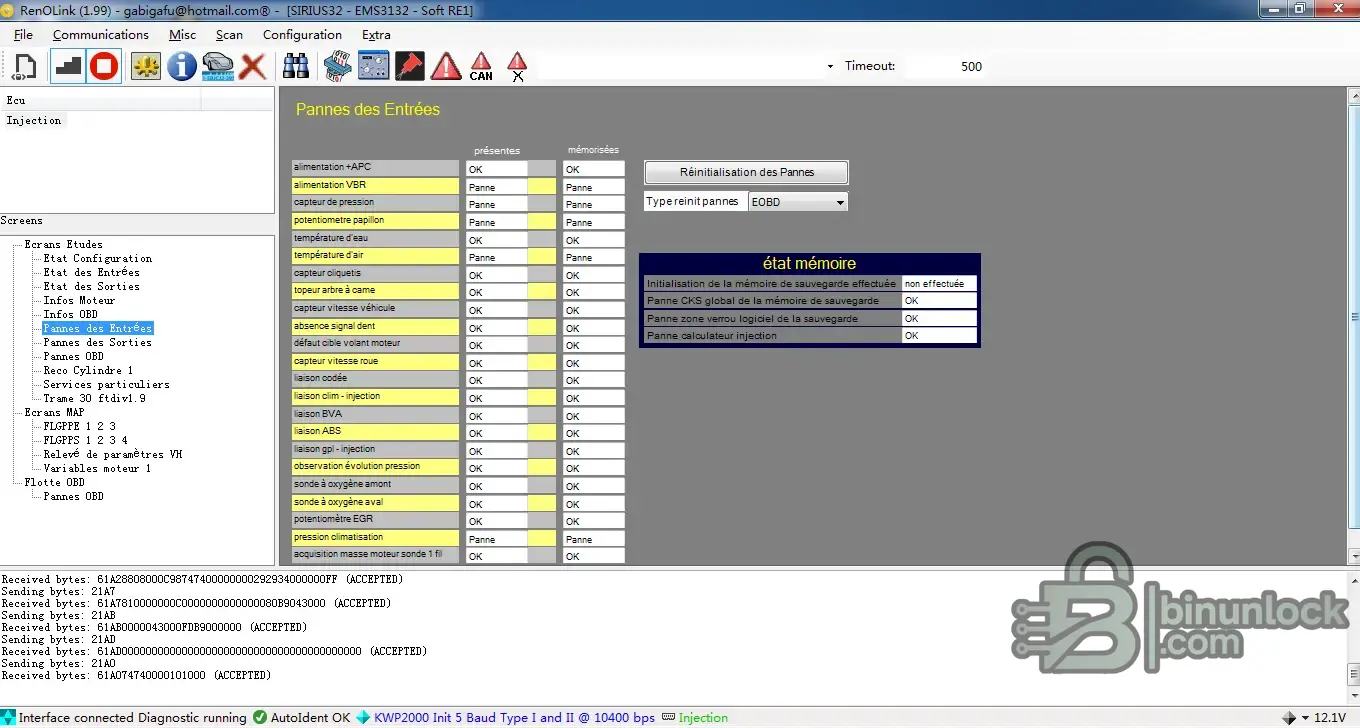Open the Scan menu
The width and height of the screenshot is (1360, 728).
229,35
